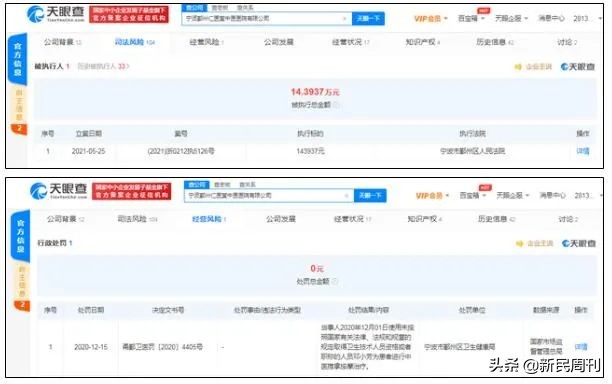
Task: Select 官方信息 side tab in lower screenshot
Action: click(20, 236)
